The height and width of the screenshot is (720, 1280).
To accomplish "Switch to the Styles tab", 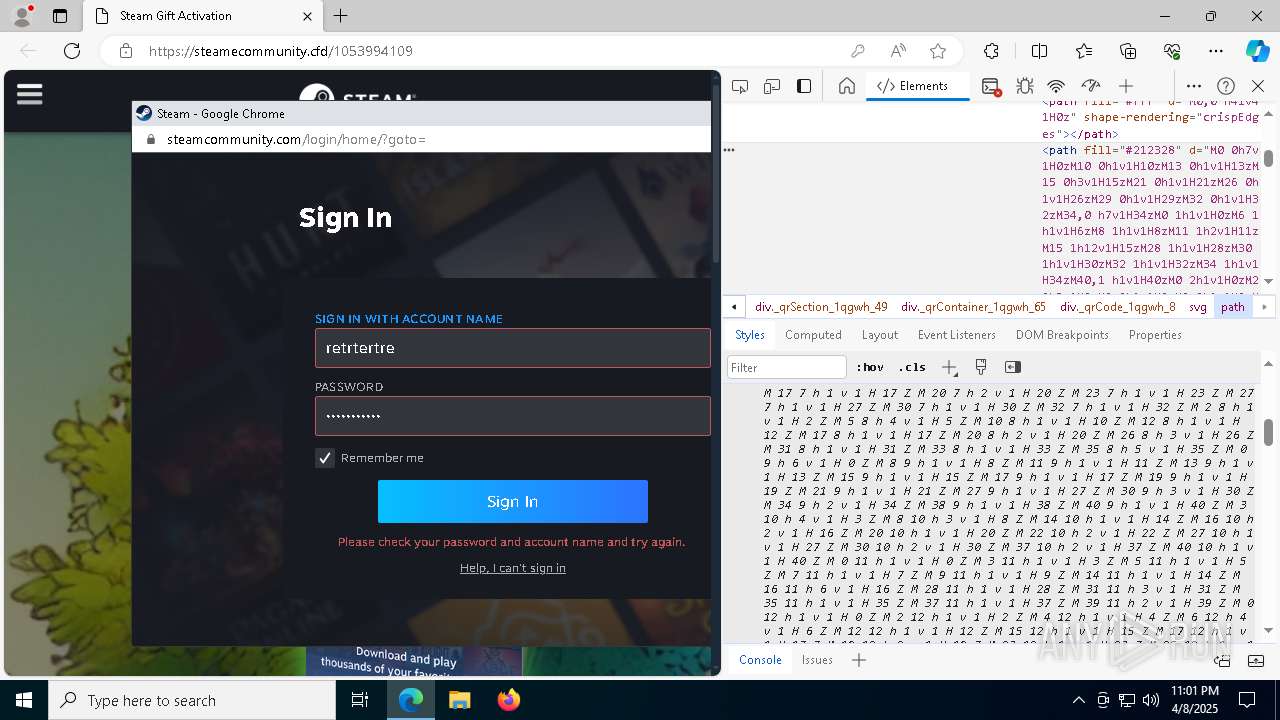I will click(749, 335).
